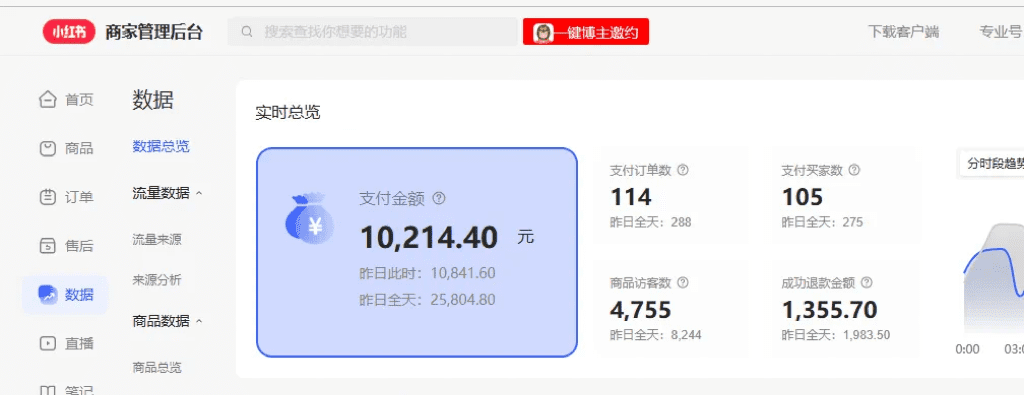The height and width of the screenshot is (395, 1024).
Task: Open the 流量来源 page
Action: click(157, 240)
